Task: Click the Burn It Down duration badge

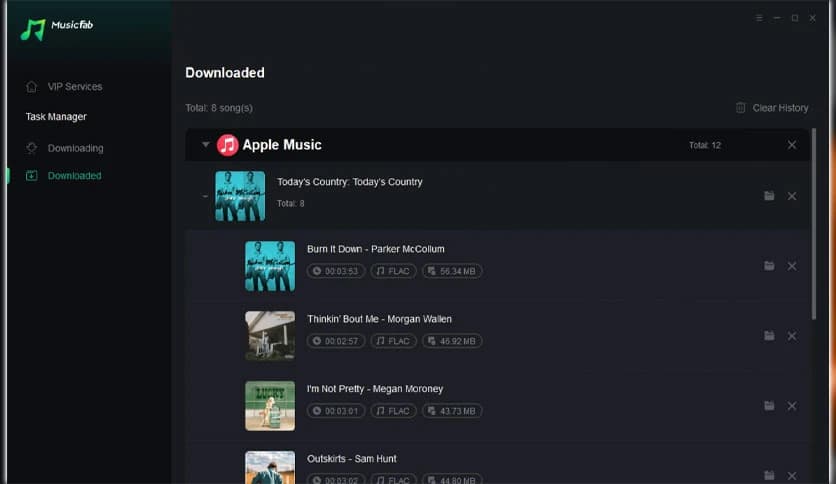Action: click(336, 271)
